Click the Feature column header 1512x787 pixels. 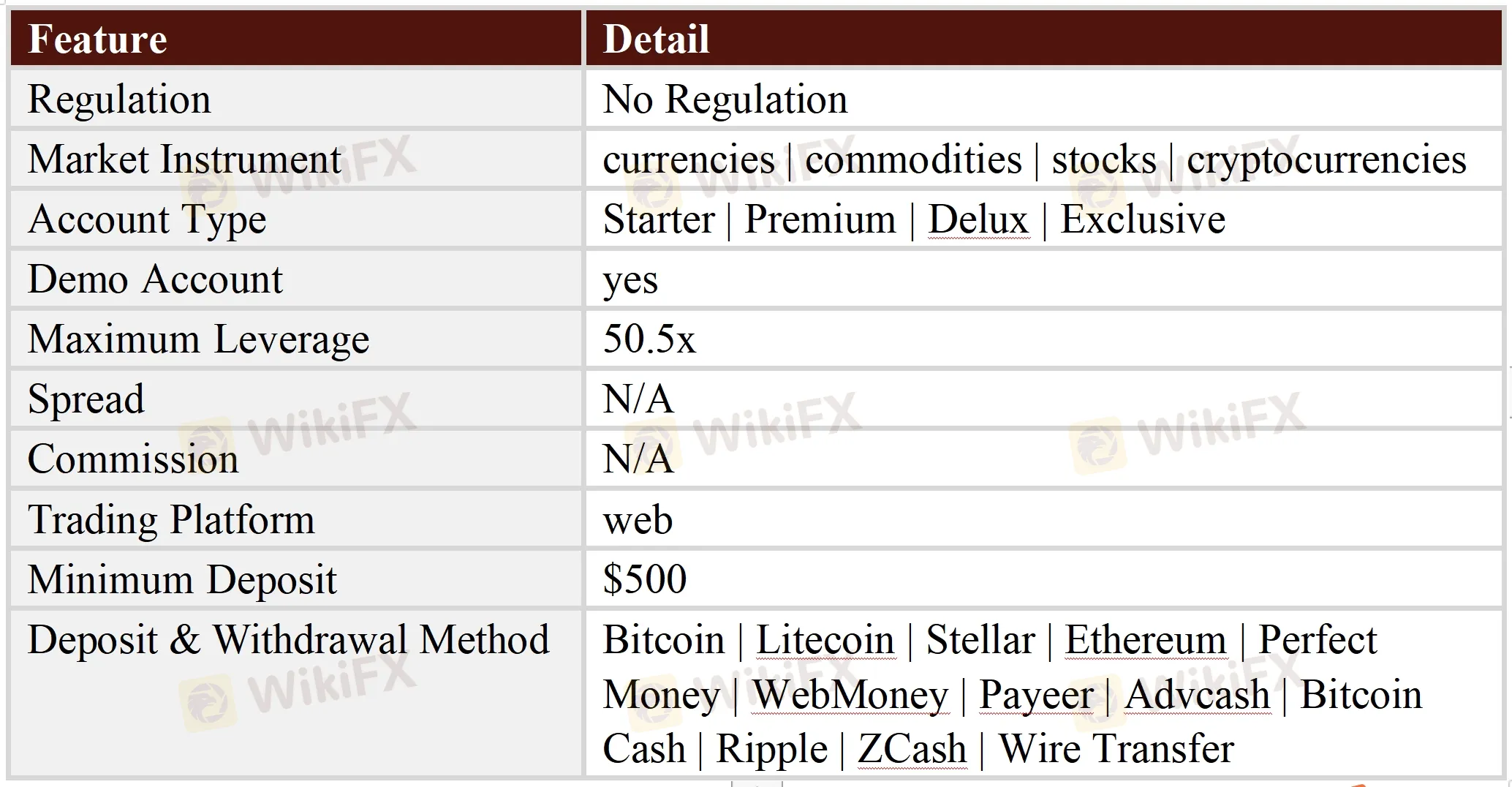97,39
